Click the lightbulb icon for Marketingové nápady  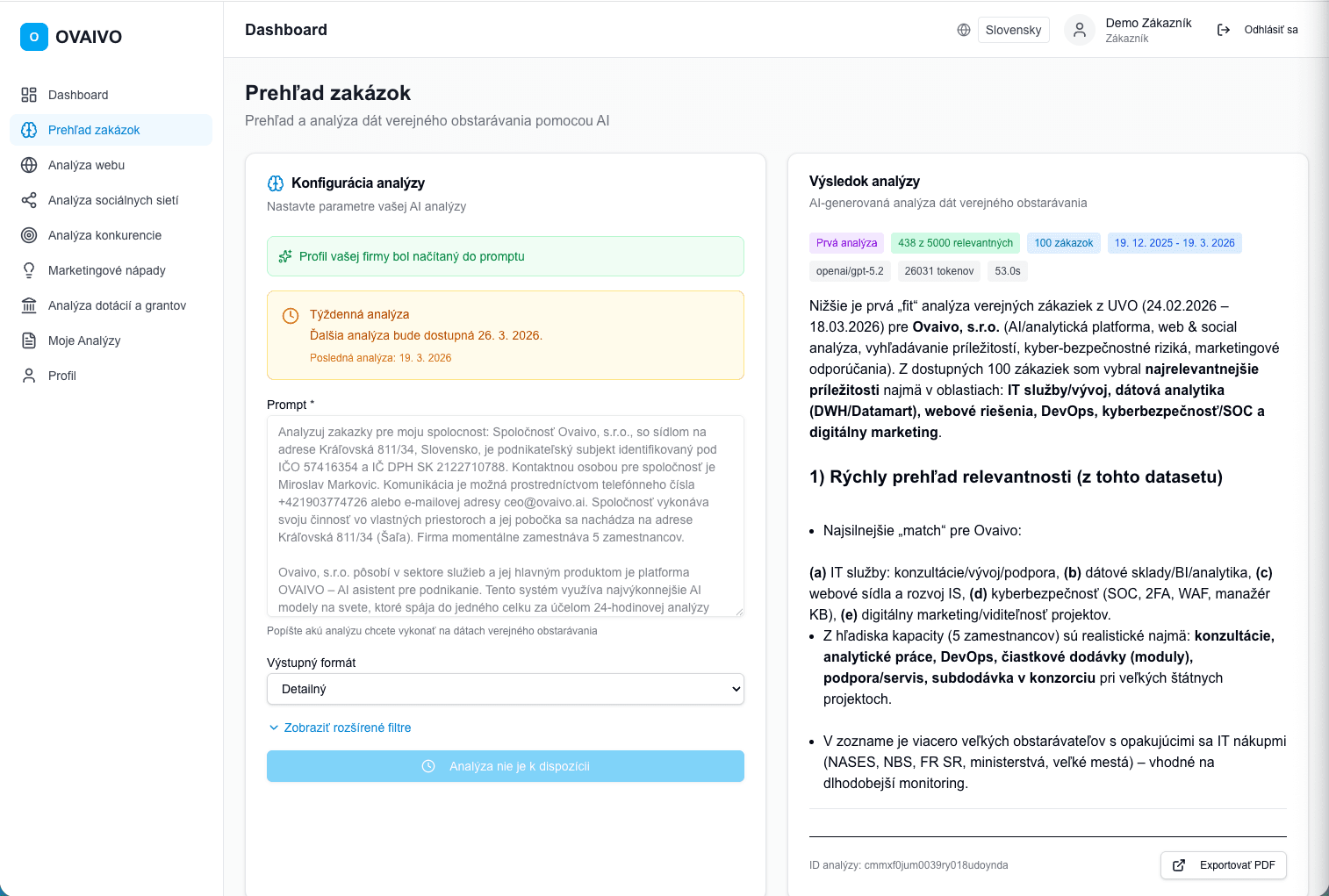[29, 270]
